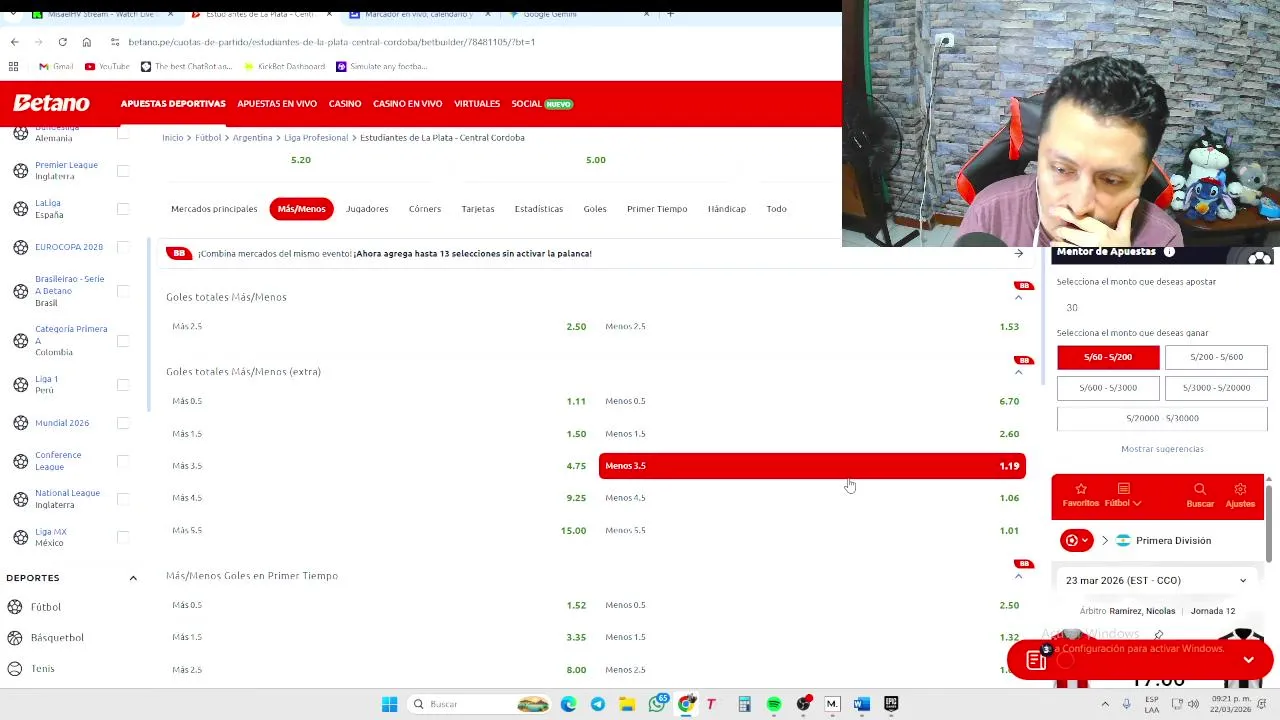
Task: Switch to Mercados principales tab
Action: tap(214, 209)
